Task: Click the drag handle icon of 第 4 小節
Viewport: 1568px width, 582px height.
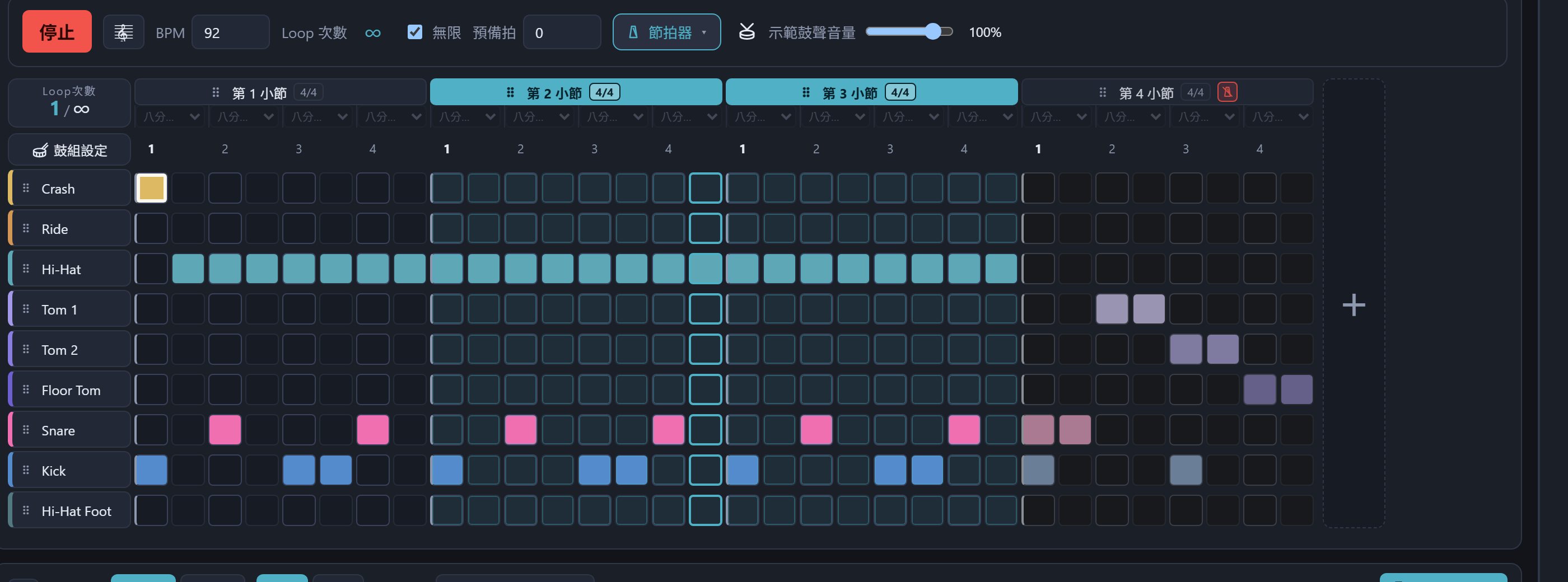Action: 1102,92
